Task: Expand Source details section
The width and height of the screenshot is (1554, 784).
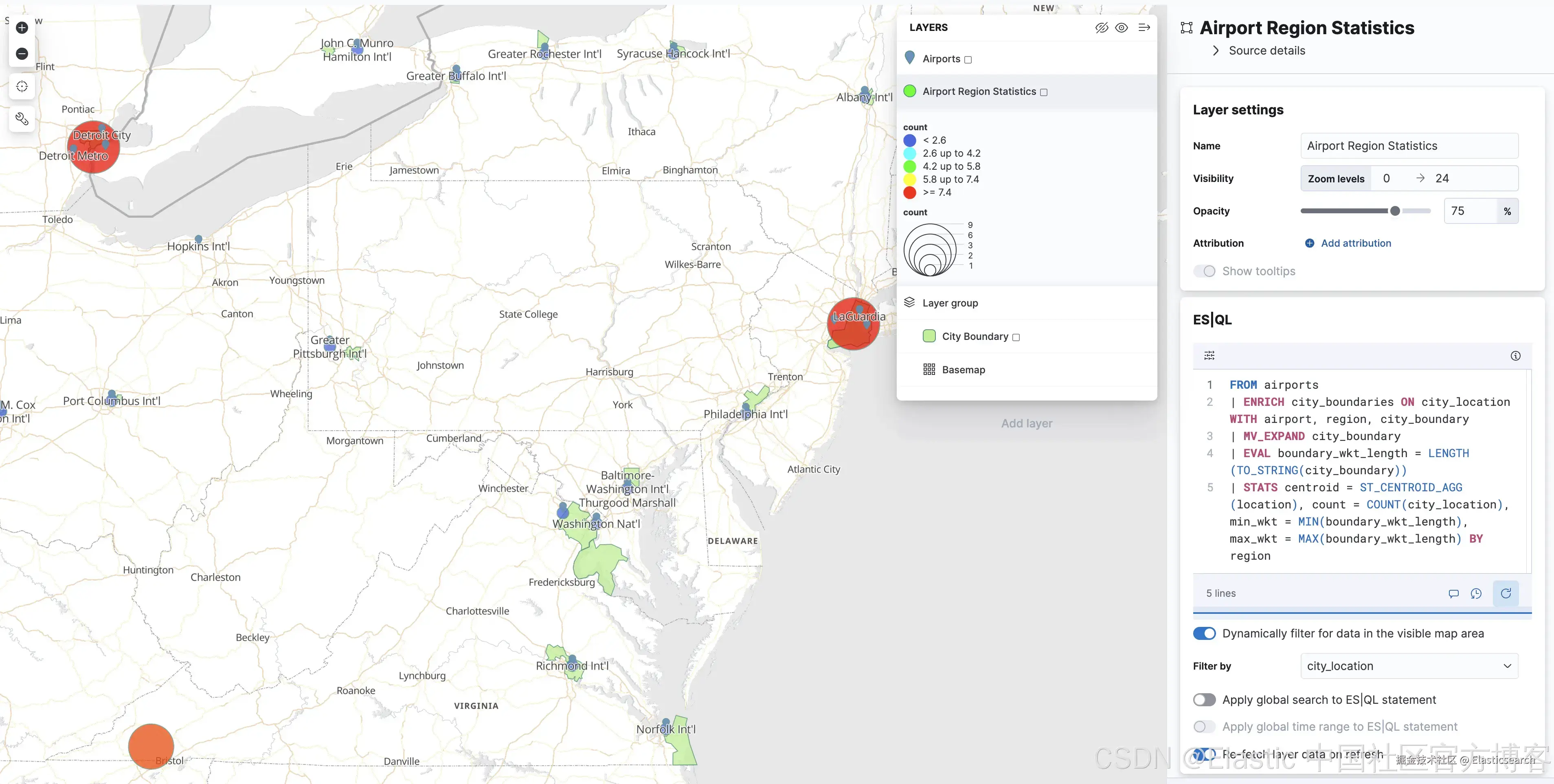Action: click(1266, 50)
